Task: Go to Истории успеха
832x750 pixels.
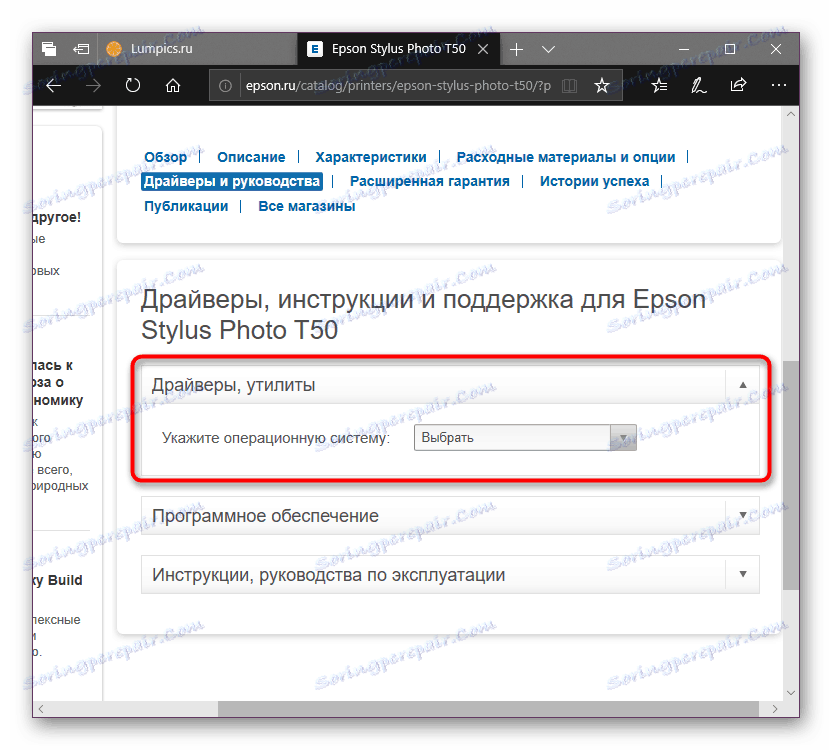Action: click(x=594, y=182)
